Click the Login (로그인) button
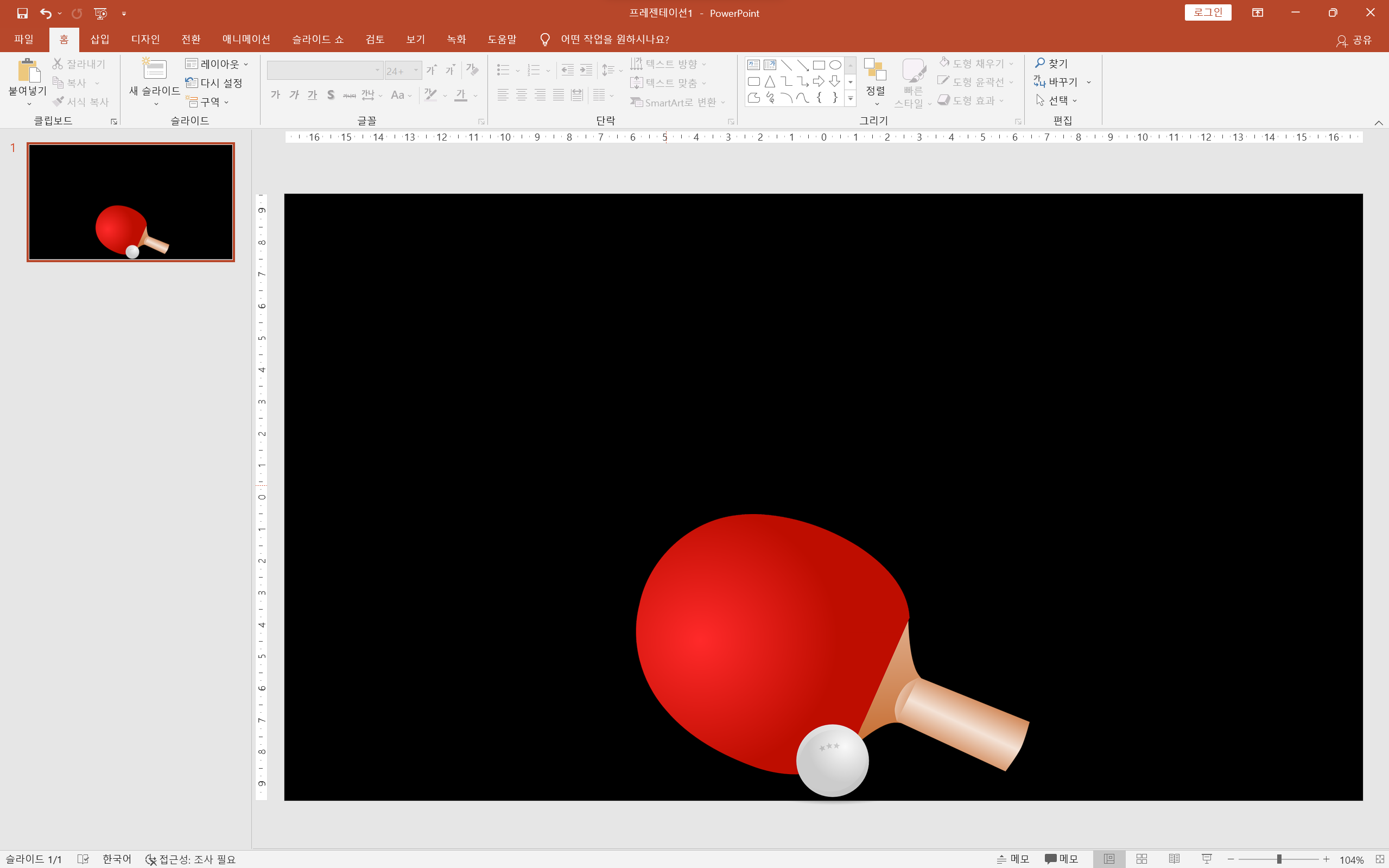 [x=1208, y=12]
